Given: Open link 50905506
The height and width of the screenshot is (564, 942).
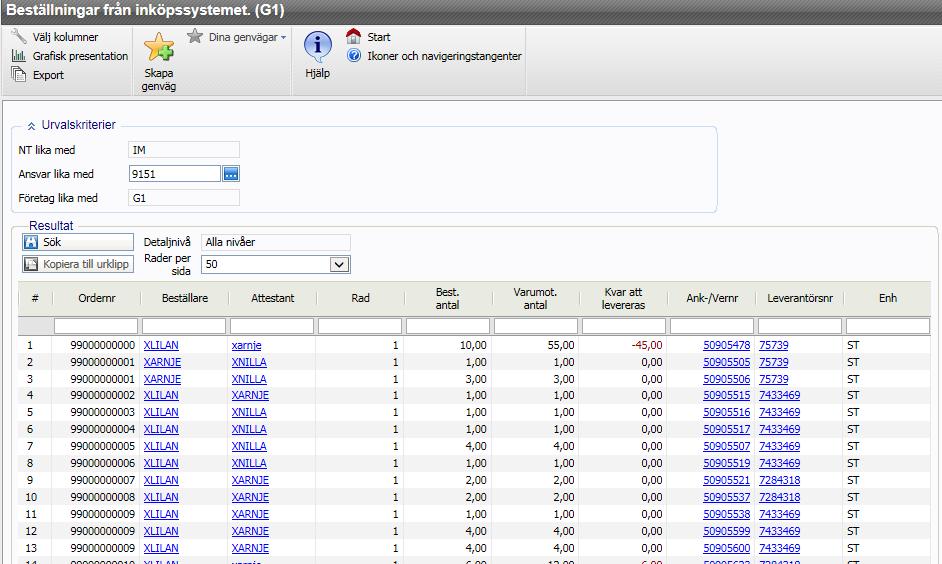Looking at the screenshot, I should pyautogui.click(x=726, y=379).
